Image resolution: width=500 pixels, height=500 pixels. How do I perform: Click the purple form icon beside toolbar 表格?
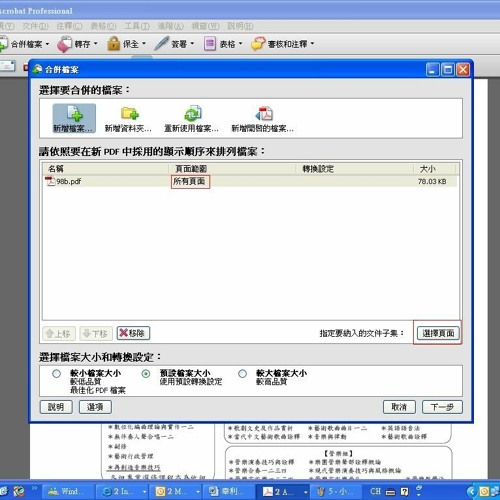tap(210, 44)
